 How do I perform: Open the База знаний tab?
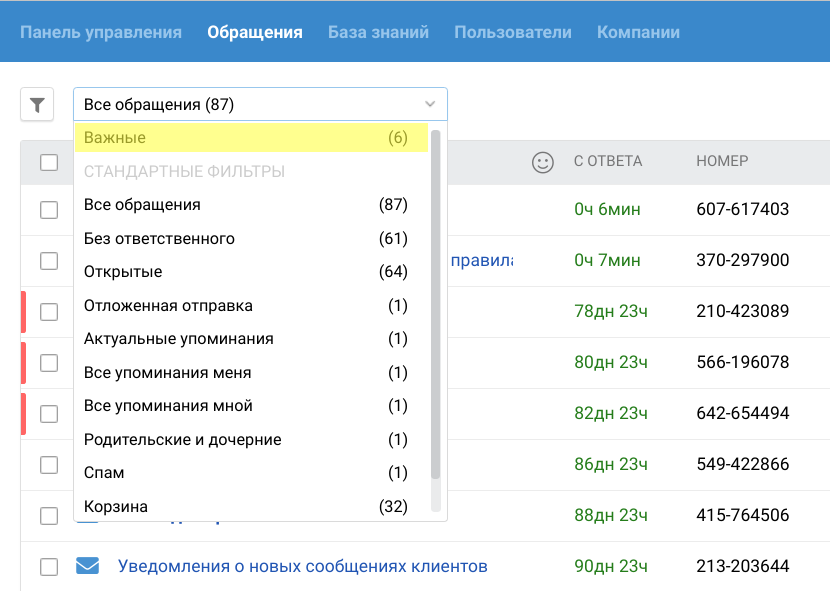click(x=378, y=32)
